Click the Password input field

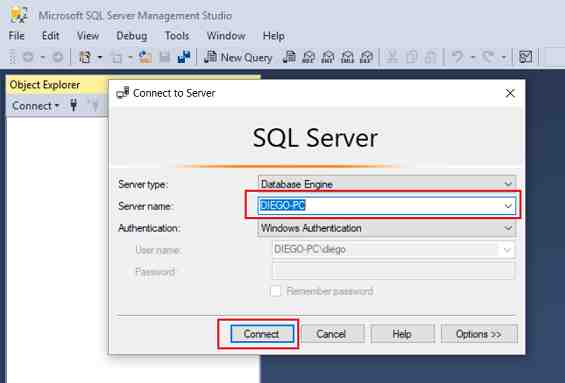pos(393,271)
